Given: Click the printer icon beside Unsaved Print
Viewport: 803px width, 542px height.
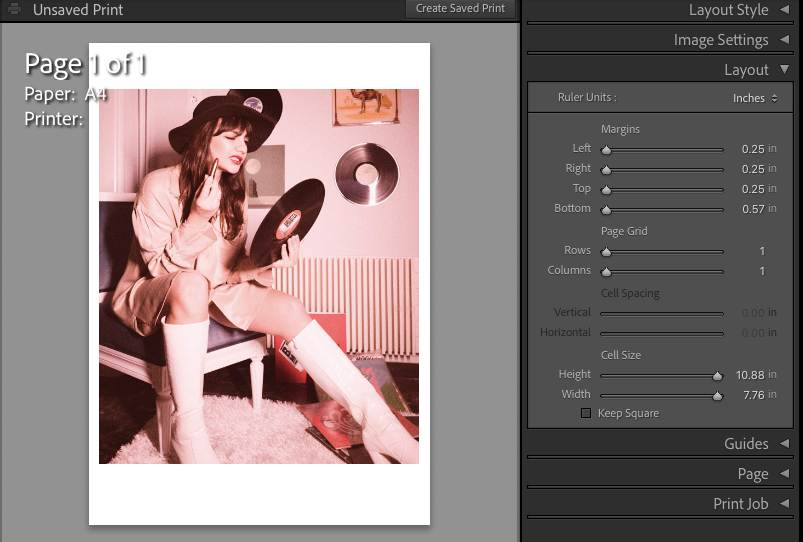Looking at the screenshot, I should point(14,9).
